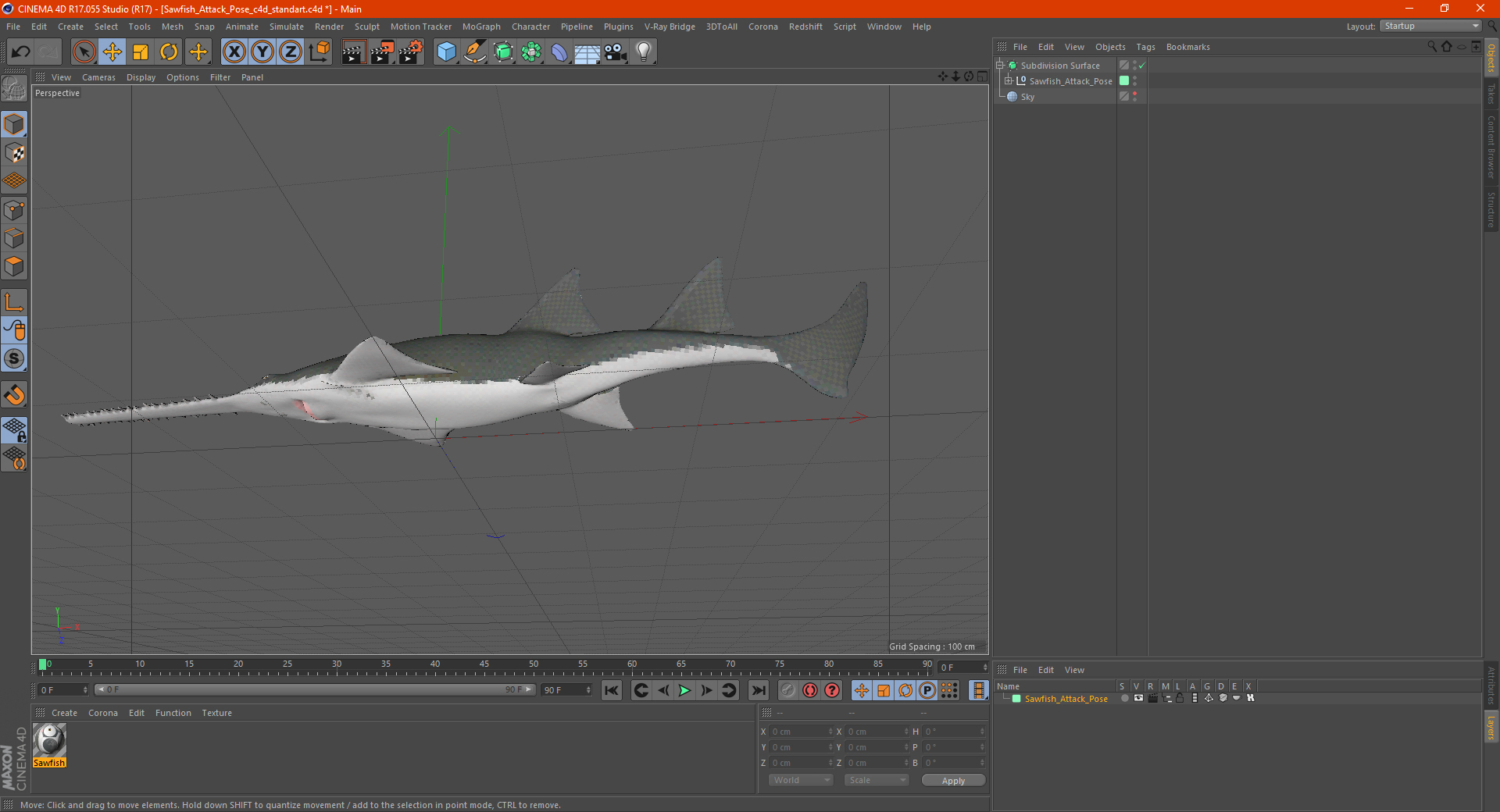This screenshot has height=812, width=1500.
Task: Click the Undo arrow icon
Action: point(20,52)
